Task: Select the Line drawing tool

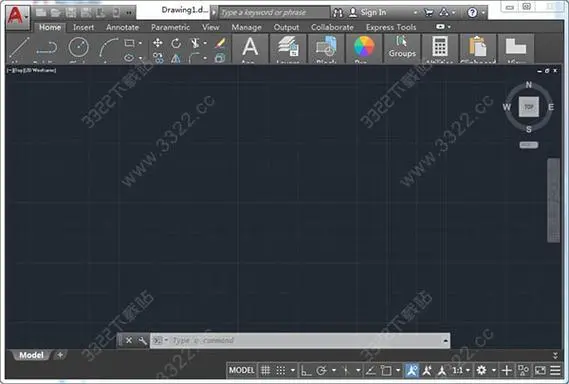Action: (19, 48)
